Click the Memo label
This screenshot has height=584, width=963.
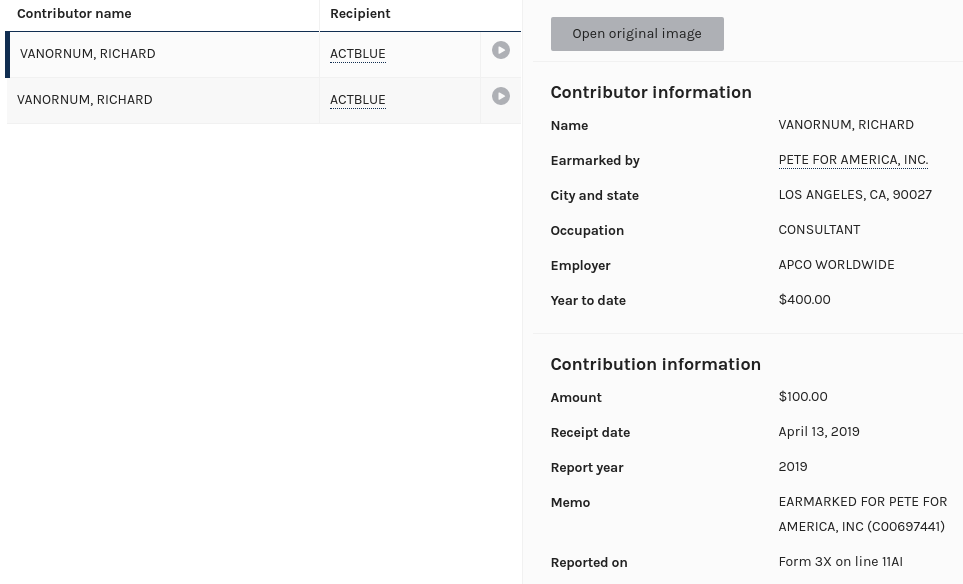point(570,503)
